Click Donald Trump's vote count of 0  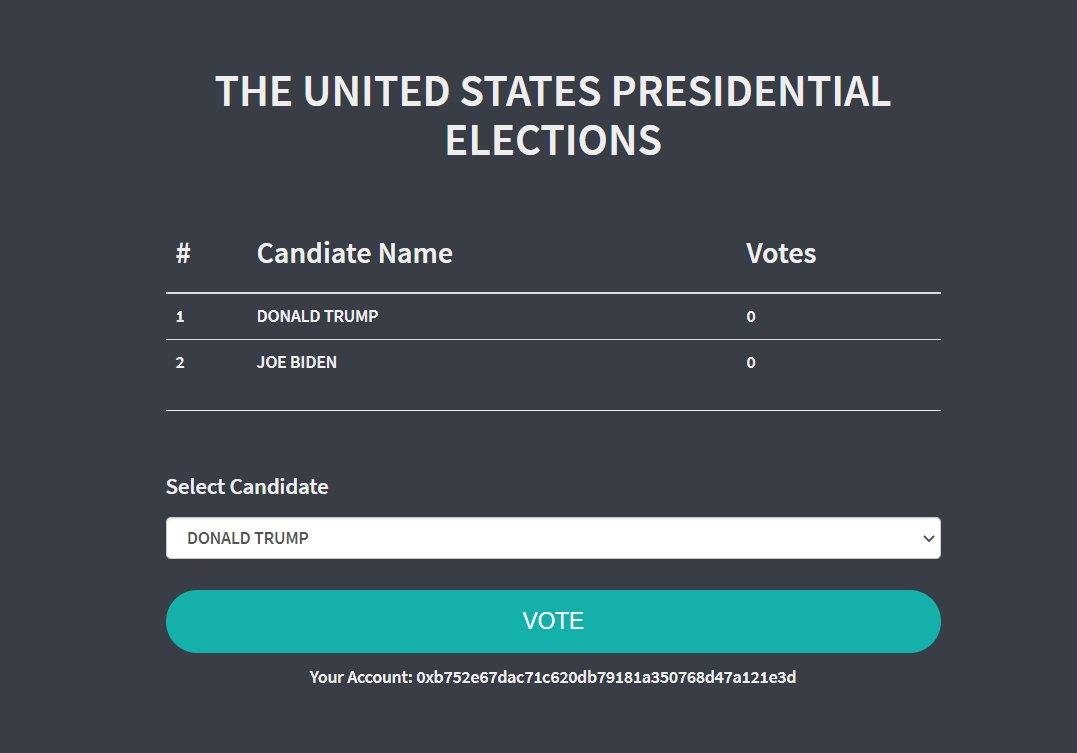[751, 316]
